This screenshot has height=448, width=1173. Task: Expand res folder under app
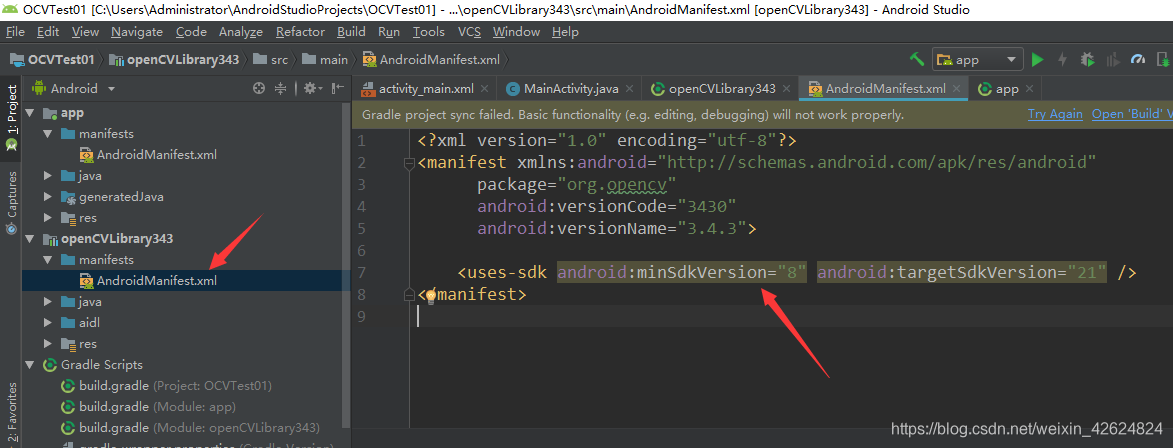[48, 218]
